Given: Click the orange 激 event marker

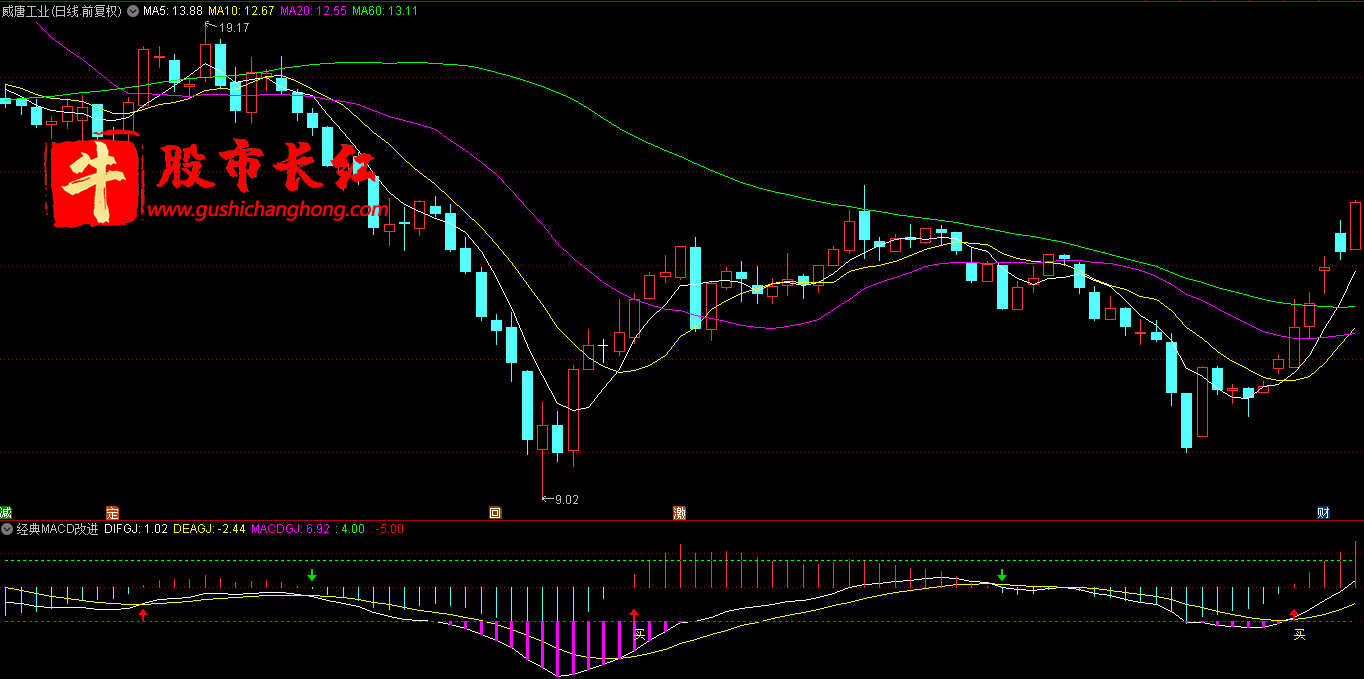Looking at the screenshot, I should (680, 513).
